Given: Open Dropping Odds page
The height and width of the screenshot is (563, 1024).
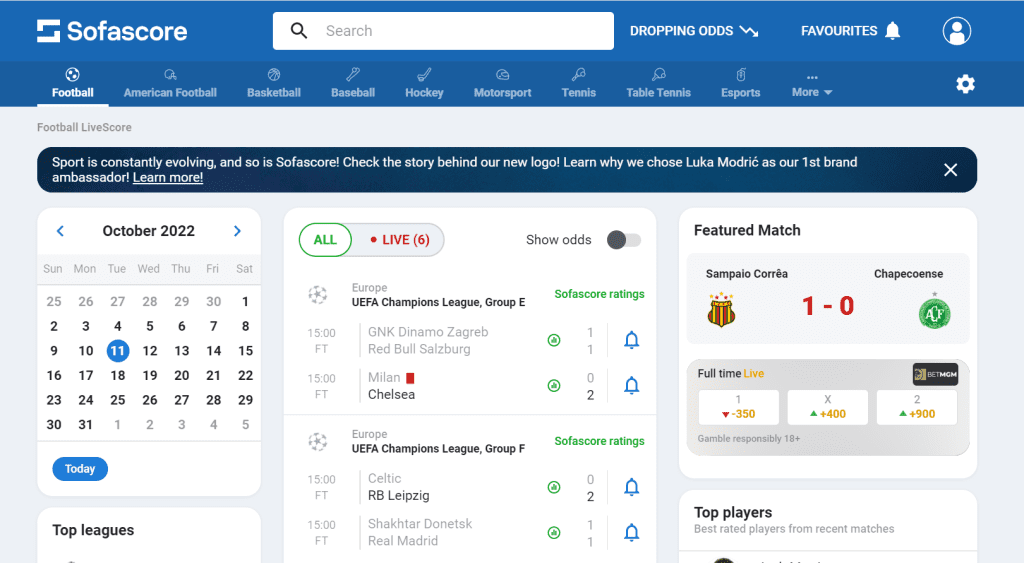Looking at the screenshot, I should pyautogui.click(x=694, y=31).
